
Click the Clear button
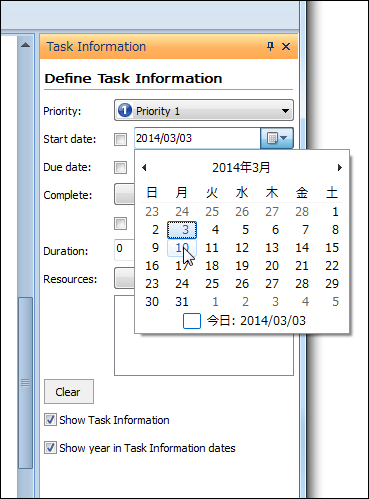pyautogui.click(x=69, y=392)
